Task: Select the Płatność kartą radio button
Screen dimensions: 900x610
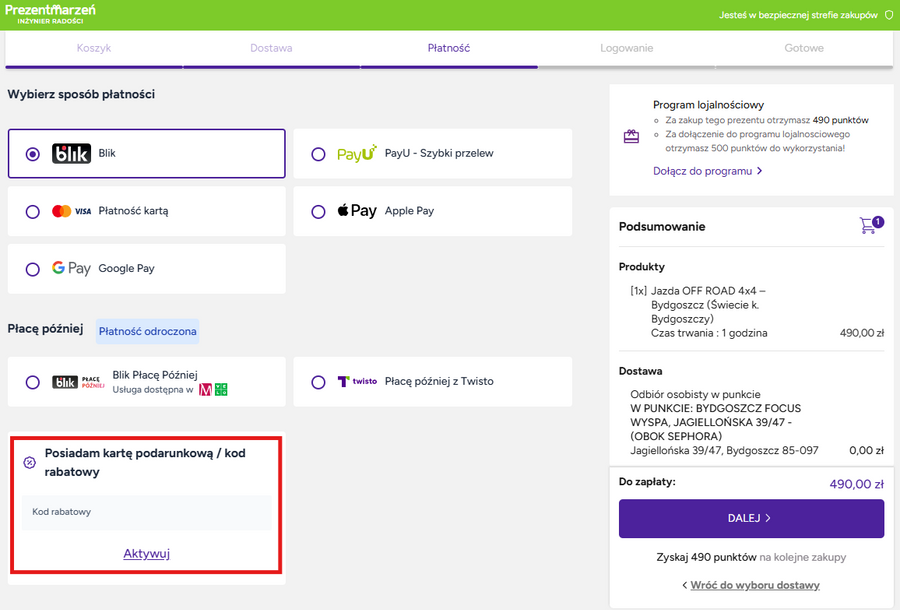Action: (33, 211)
